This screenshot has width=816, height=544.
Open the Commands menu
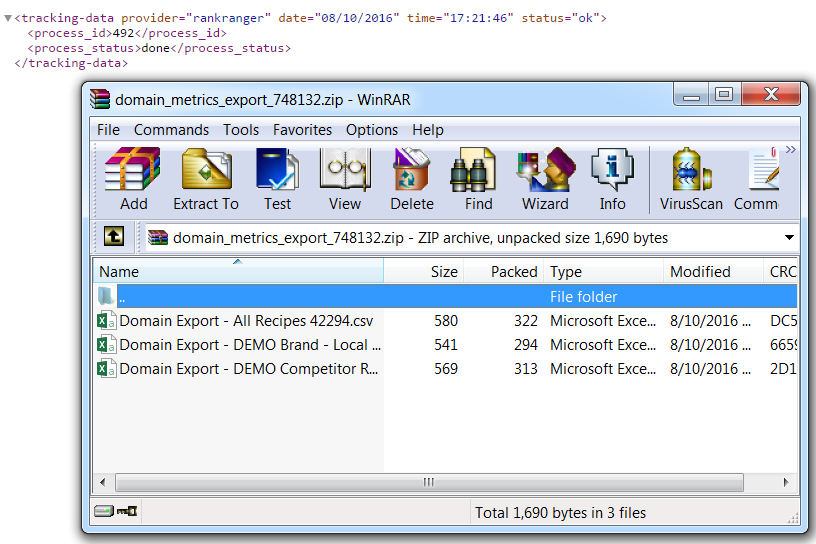coord(171,130)
